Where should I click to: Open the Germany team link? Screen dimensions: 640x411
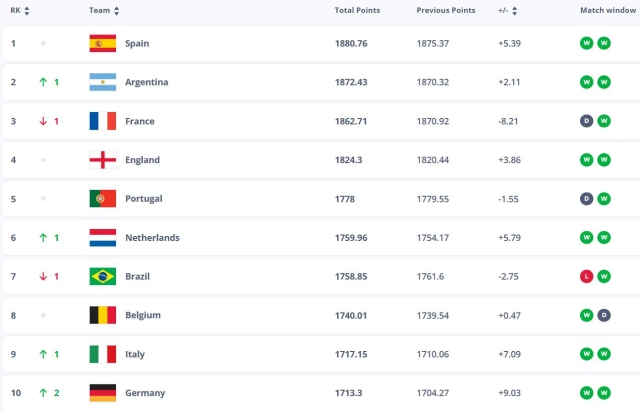(x=145, y=393)
